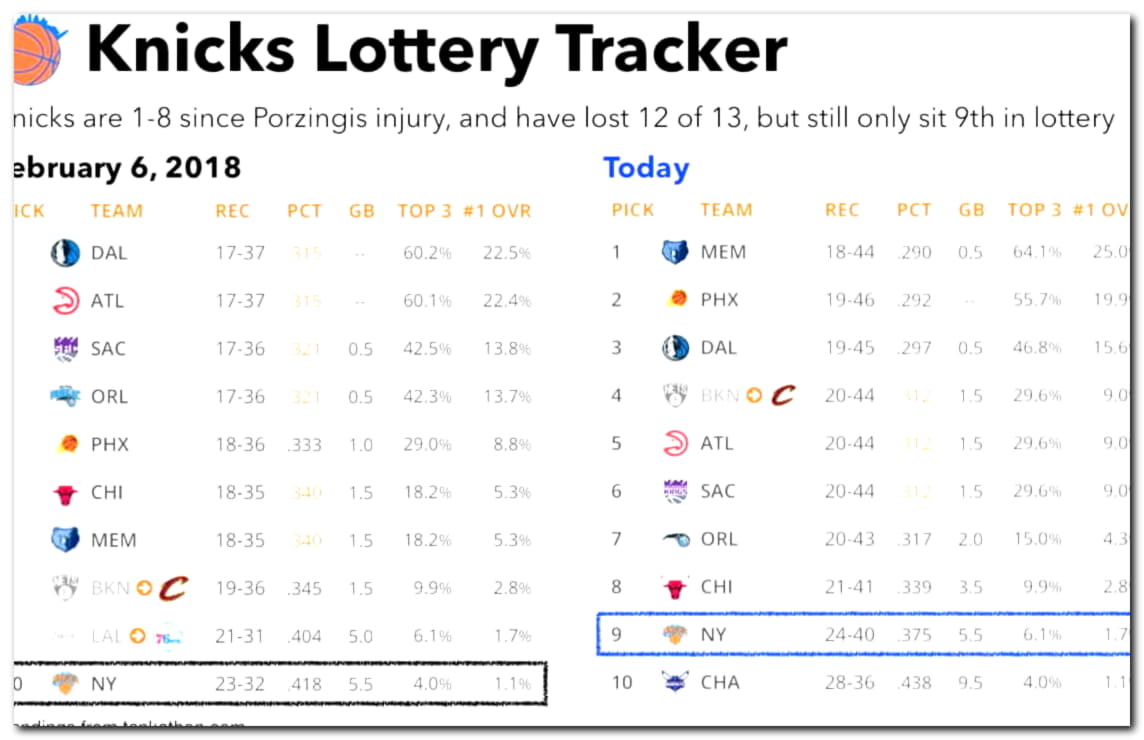Select the Chicago Bulls logo in February table

click(x=66, y=493)
